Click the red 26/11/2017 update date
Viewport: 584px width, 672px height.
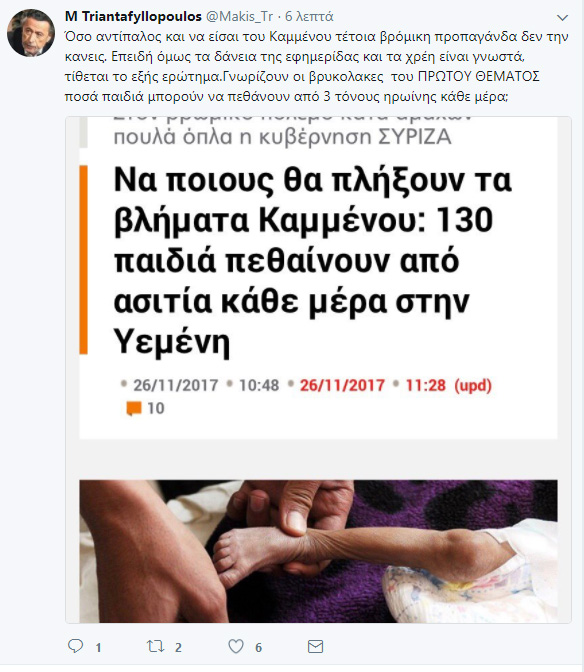(342, 385)
